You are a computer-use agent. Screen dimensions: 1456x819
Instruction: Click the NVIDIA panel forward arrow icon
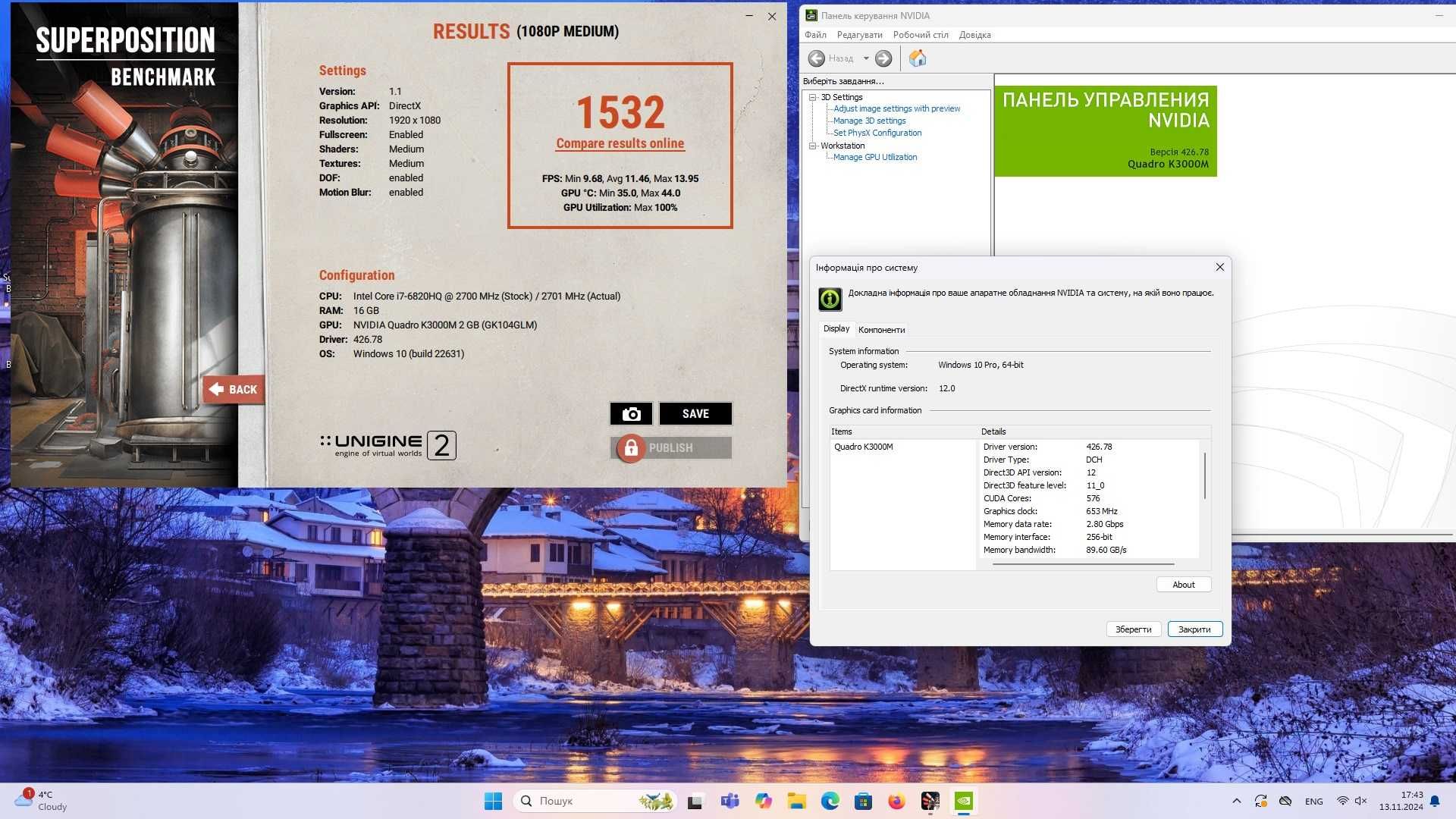(x=883, y=58)
